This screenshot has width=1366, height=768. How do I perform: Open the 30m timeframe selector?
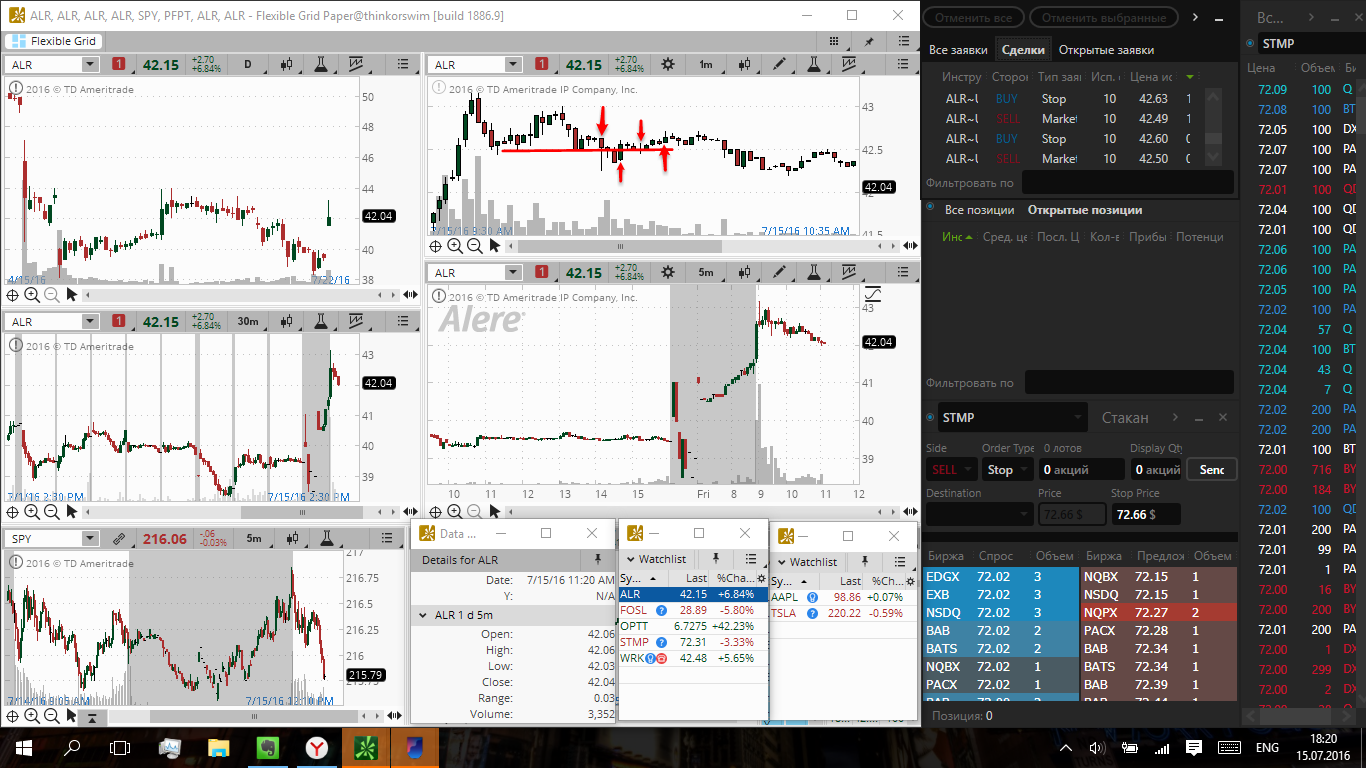pos(247,321)
